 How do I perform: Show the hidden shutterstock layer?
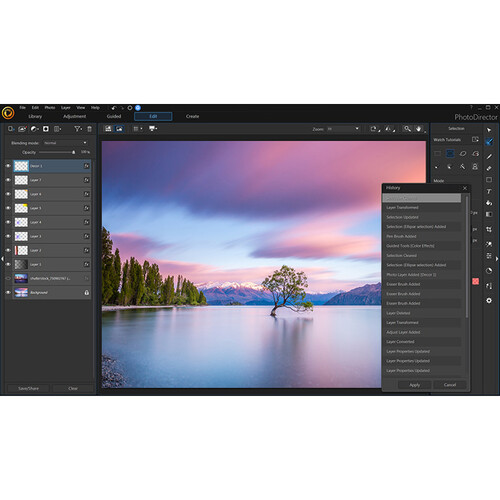coord(8,278)
